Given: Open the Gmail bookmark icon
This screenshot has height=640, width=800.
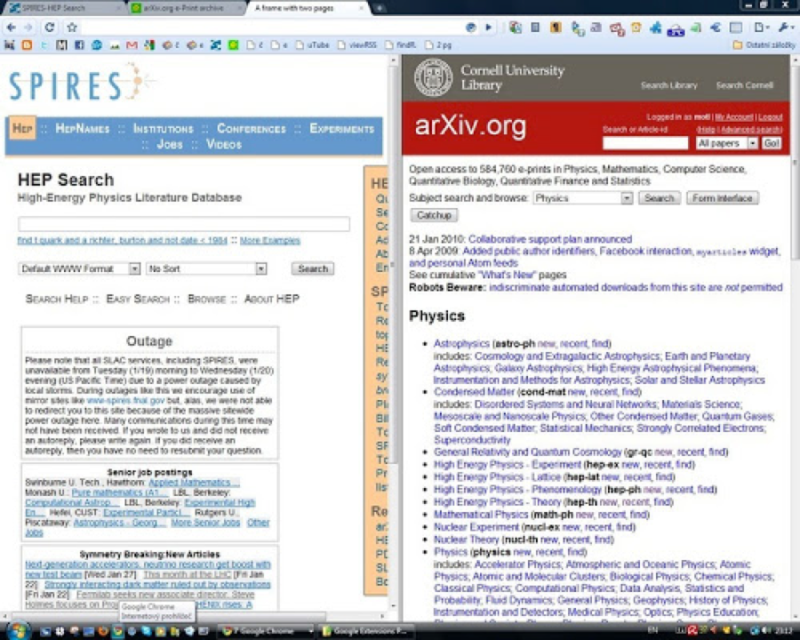Looking at the screenshot, I should click(132, 45).
